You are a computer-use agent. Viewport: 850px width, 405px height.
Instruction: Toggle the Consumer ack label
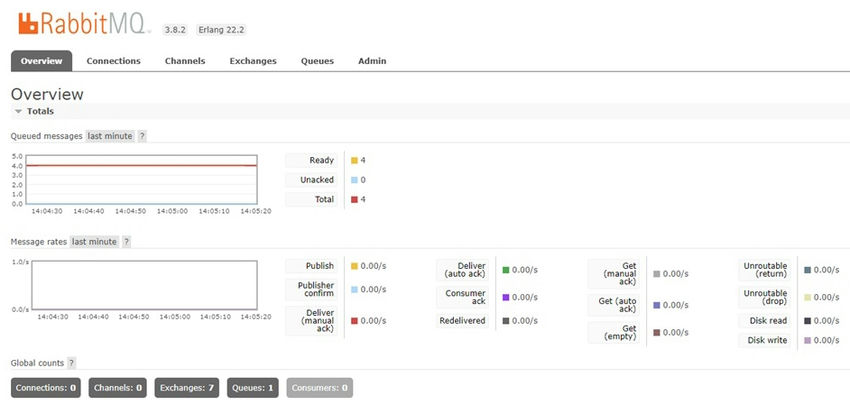(462, 297)
